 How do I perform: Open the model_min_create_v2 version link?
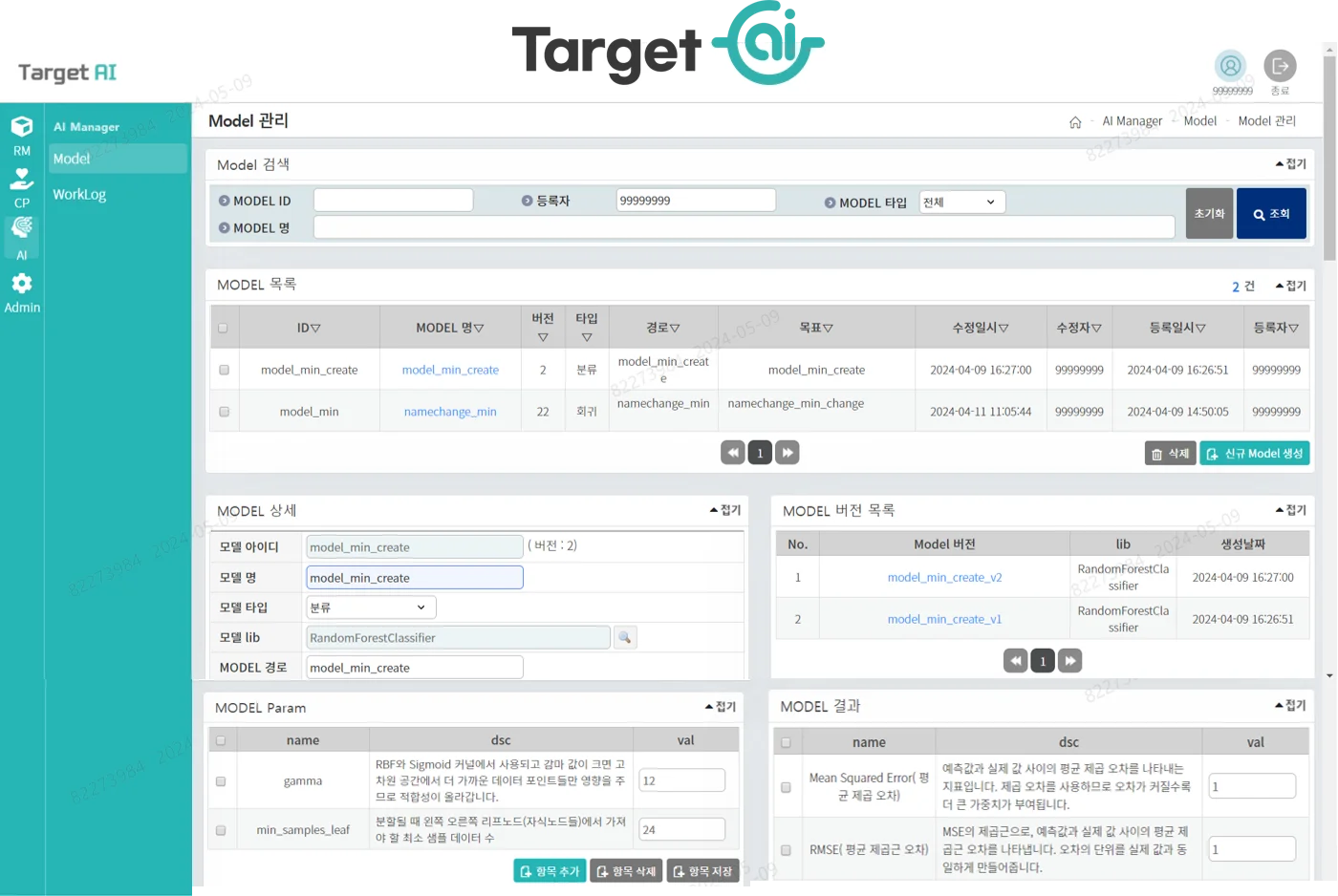944,577
